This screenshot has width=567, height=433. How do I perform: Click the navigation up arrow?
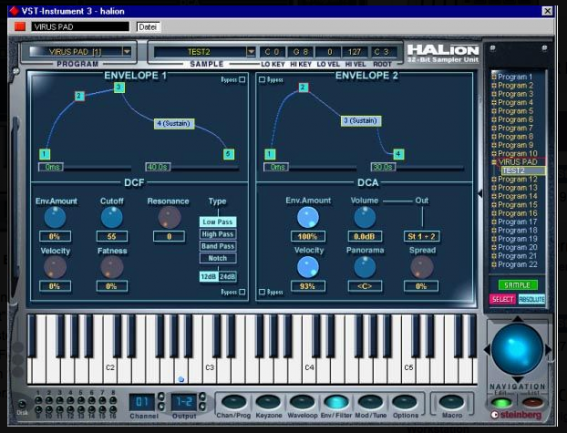[517, 318]
